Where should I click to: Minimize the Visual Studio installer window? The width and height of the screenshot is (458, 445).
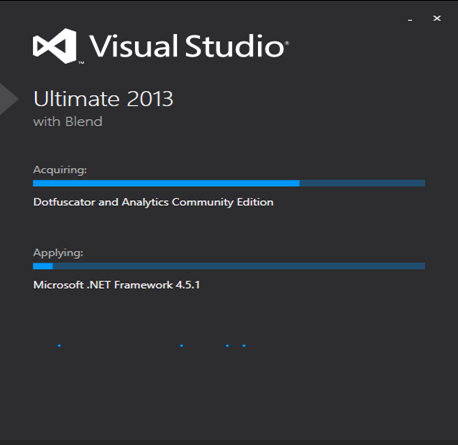[x=410, y=20]
